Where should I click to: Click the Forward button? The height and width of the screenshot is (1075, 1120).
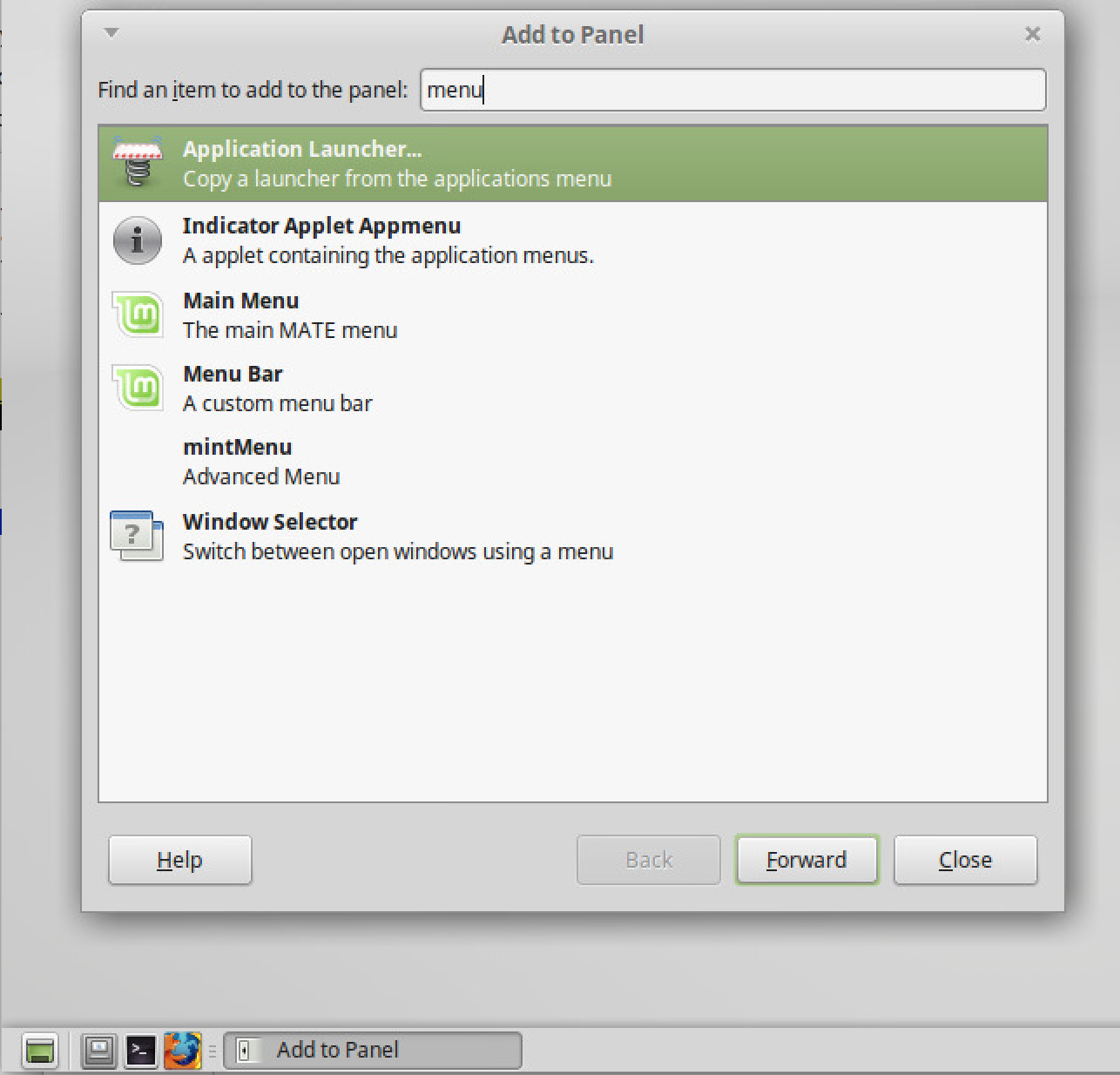806,860
